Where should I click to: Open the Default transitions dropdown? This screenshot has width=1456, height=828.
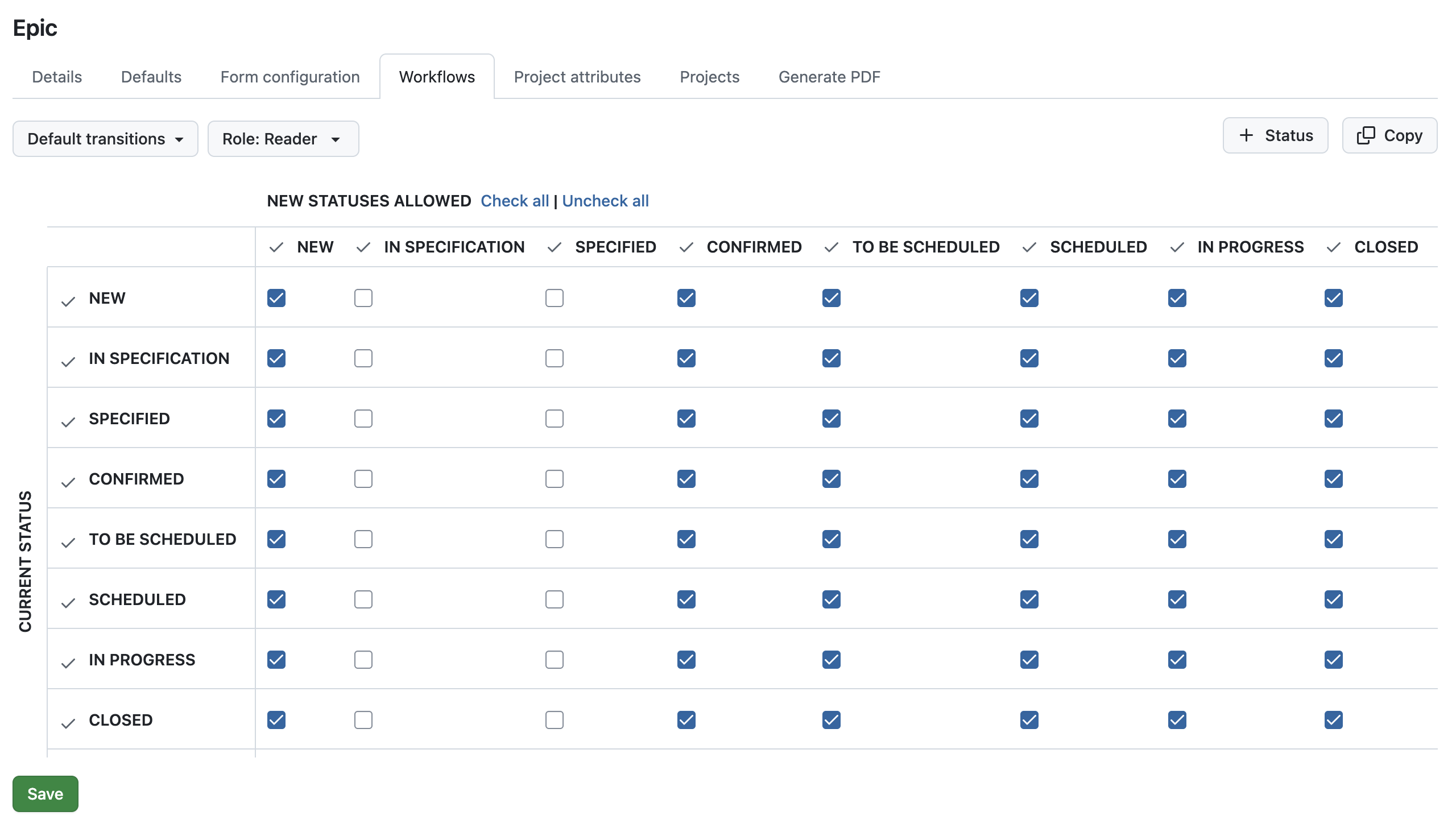point(105,139)
